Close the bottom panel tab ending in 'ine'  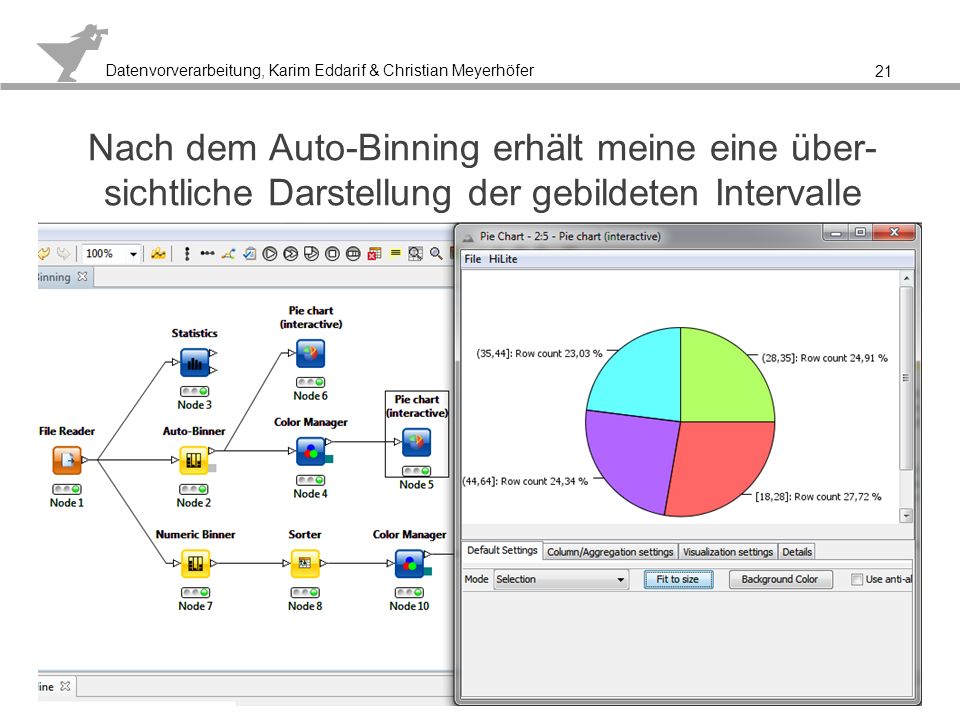click(65, 686)
